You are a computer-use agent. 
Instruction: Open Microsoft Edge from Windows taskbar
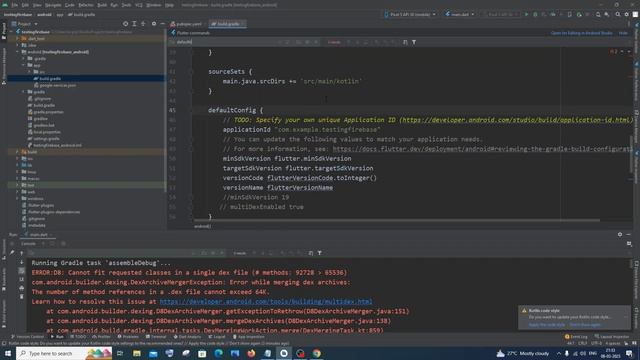(x=218, y=353)
